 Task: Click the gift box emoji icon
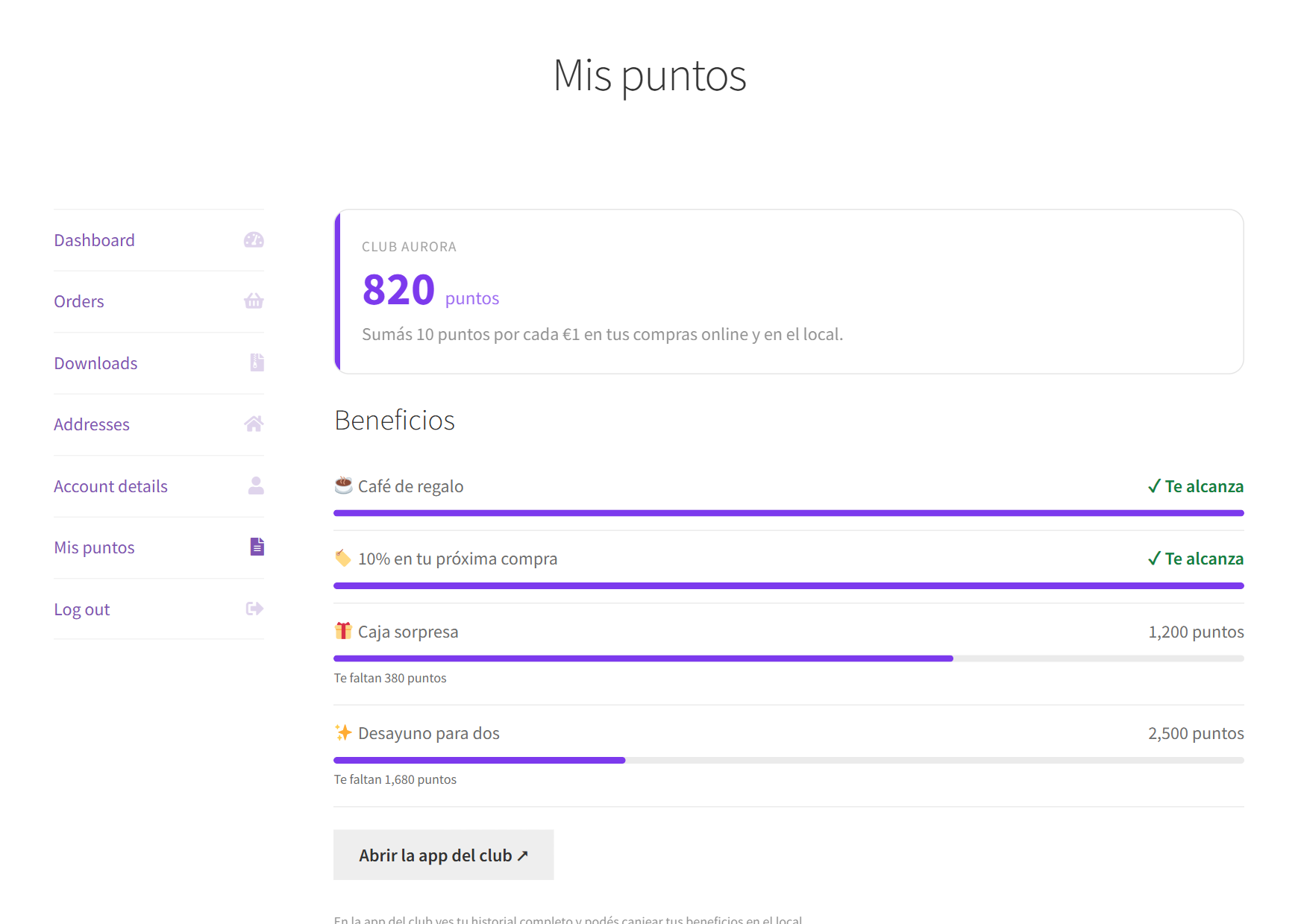click(x=343, y=631)
